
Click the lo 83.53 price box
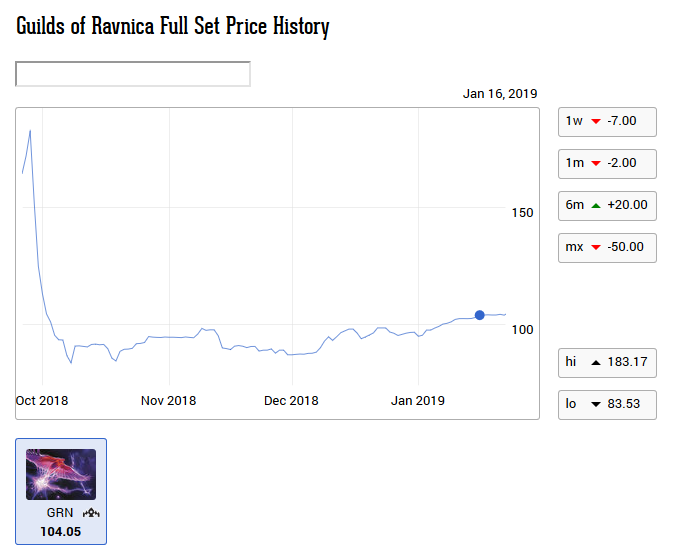pos(606,405)
